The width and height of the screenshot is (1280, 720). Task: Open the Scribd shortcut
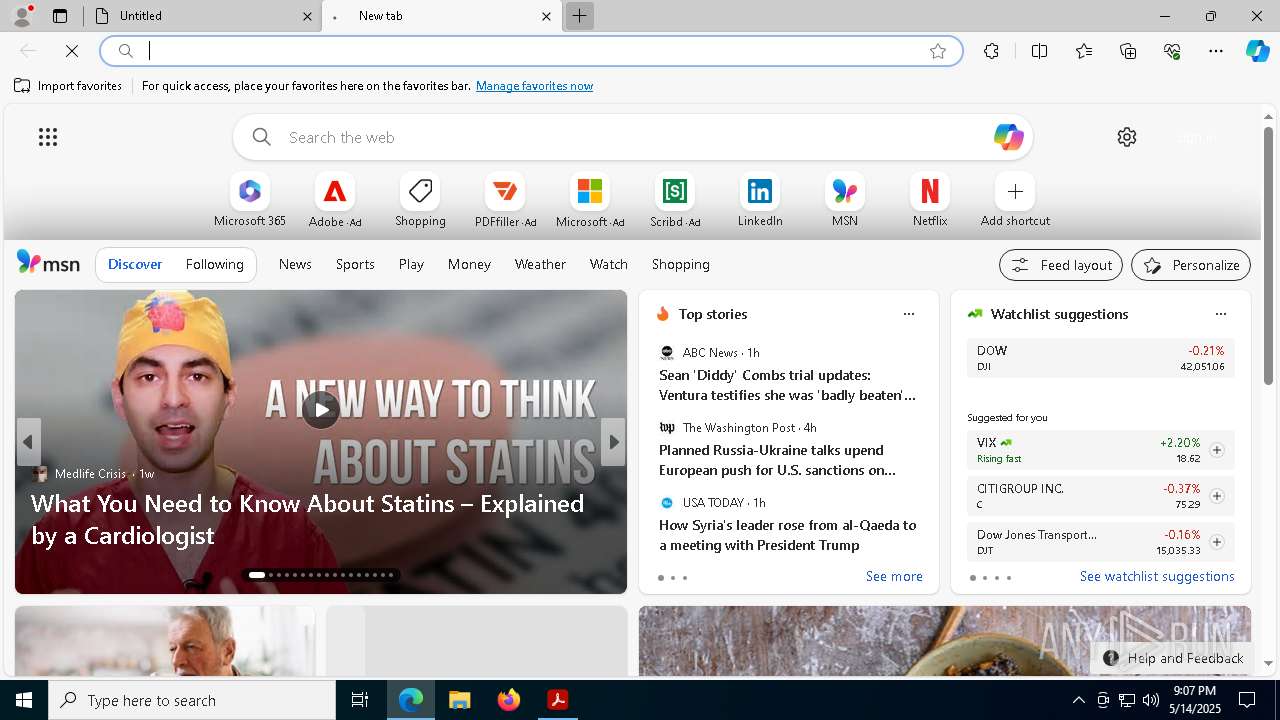[x=675, y=200]
